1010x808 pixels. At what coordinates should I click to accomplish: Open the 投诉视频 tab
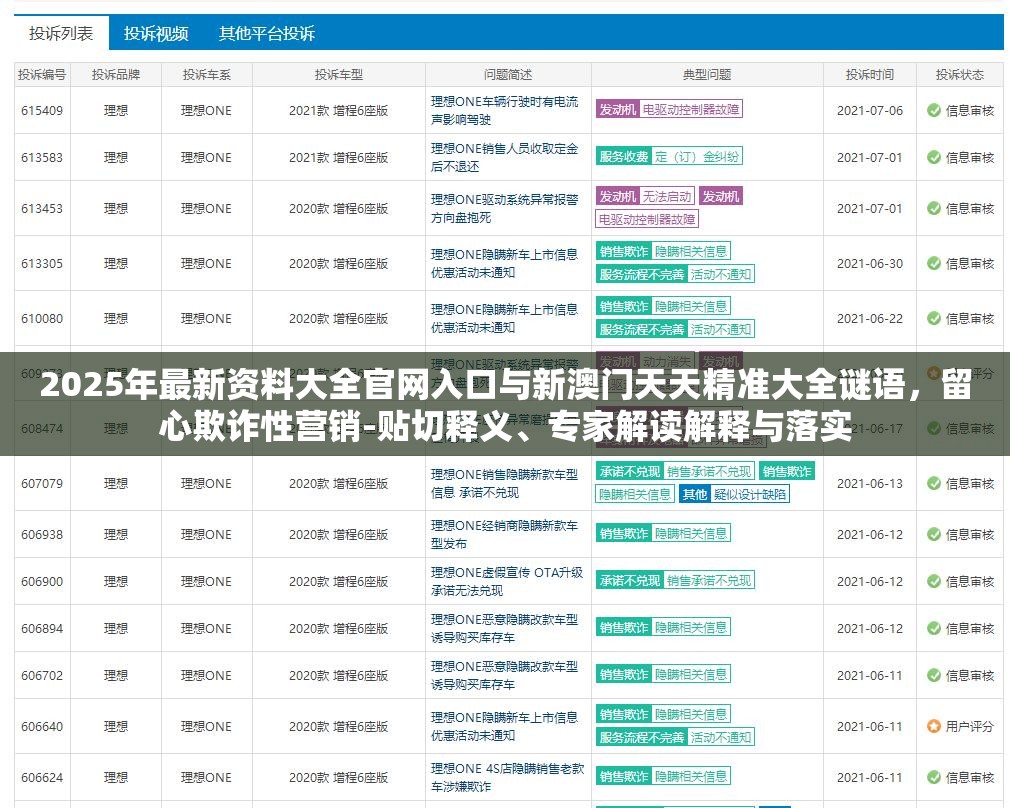(156, 34)
